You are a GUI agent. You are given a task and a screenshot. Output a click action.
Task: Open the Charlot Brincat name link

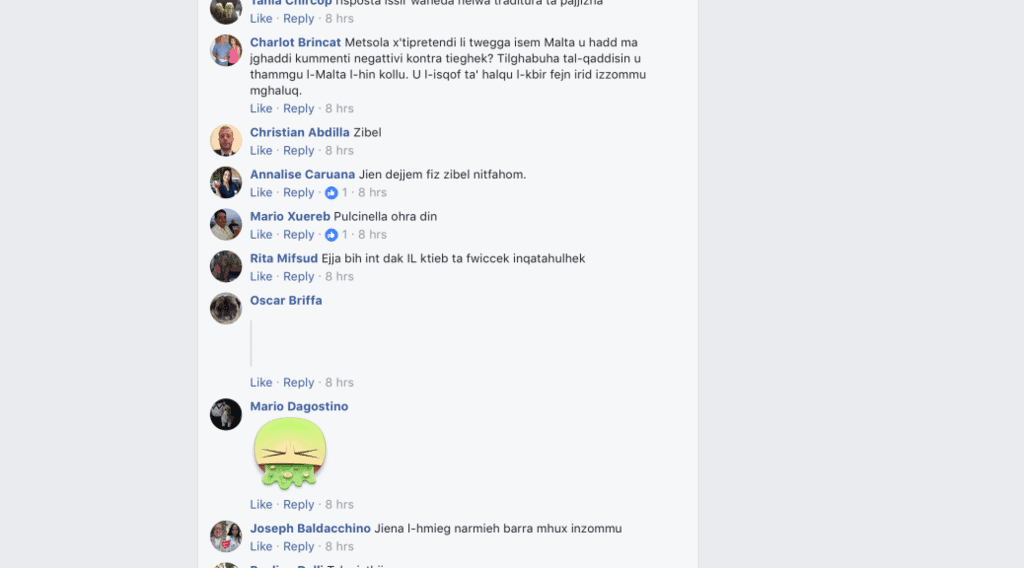(295, 42)
